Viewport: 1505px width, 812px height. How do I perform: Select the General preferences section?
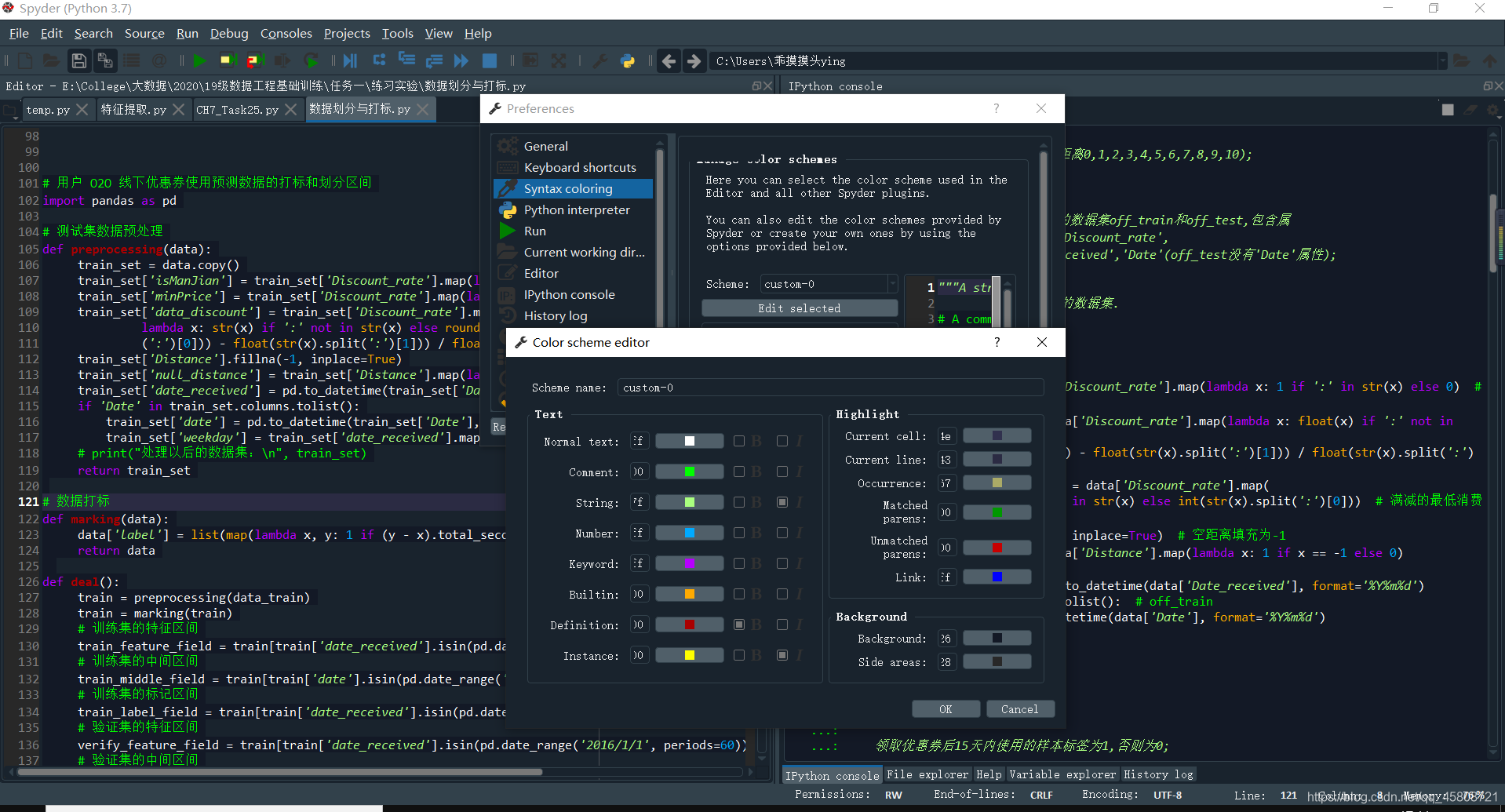pyautogui.click(x=545, y=146)
